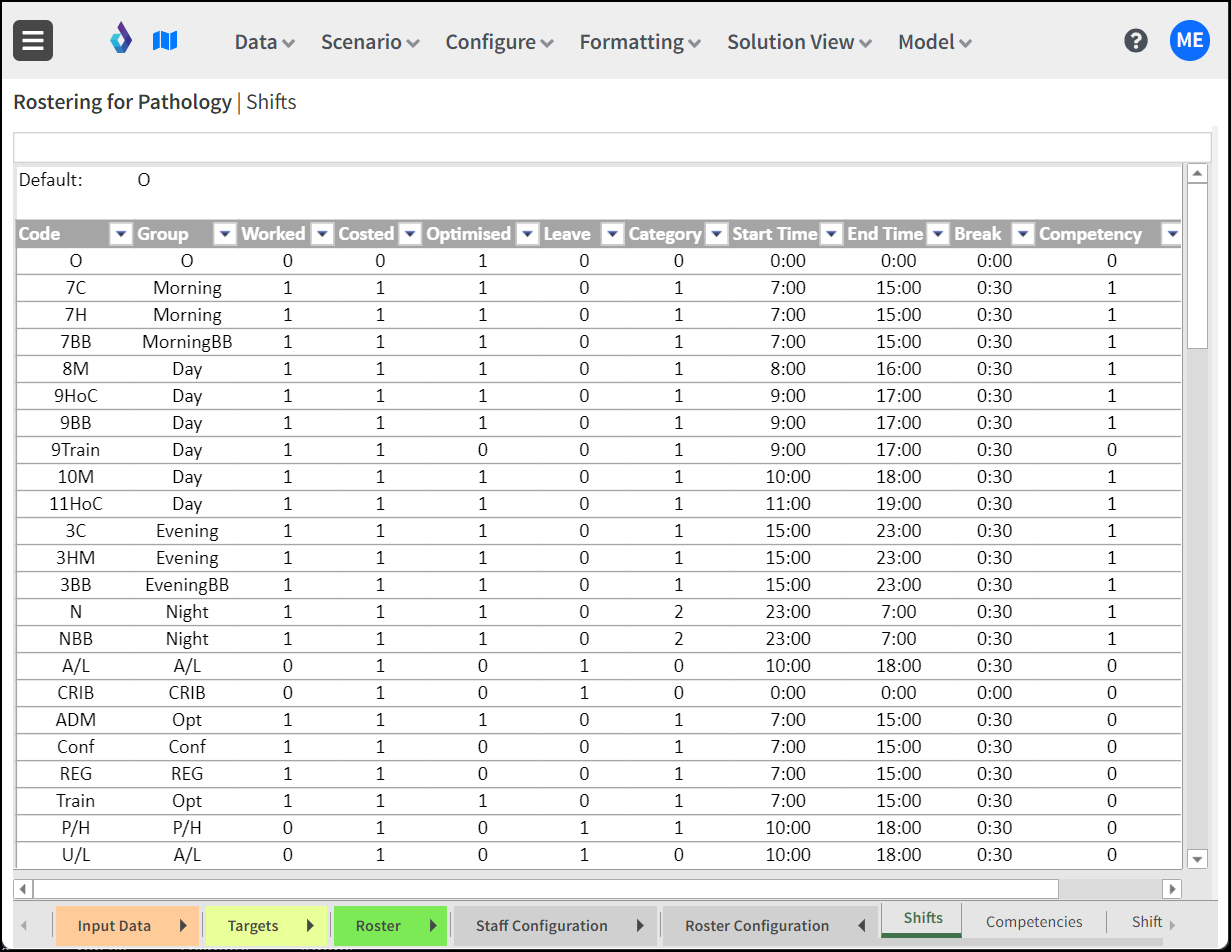The height and width of the screenshot is (952, 1231).
Task: Expand the Targets group arrow
Action: click(310, 925)
